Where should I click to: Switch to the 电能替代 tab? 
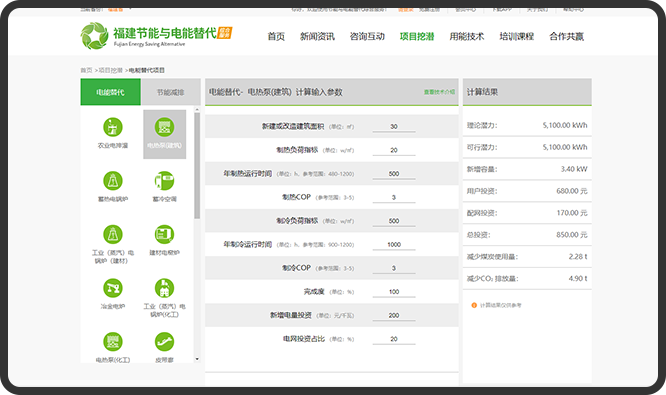(x=110, y=92)
